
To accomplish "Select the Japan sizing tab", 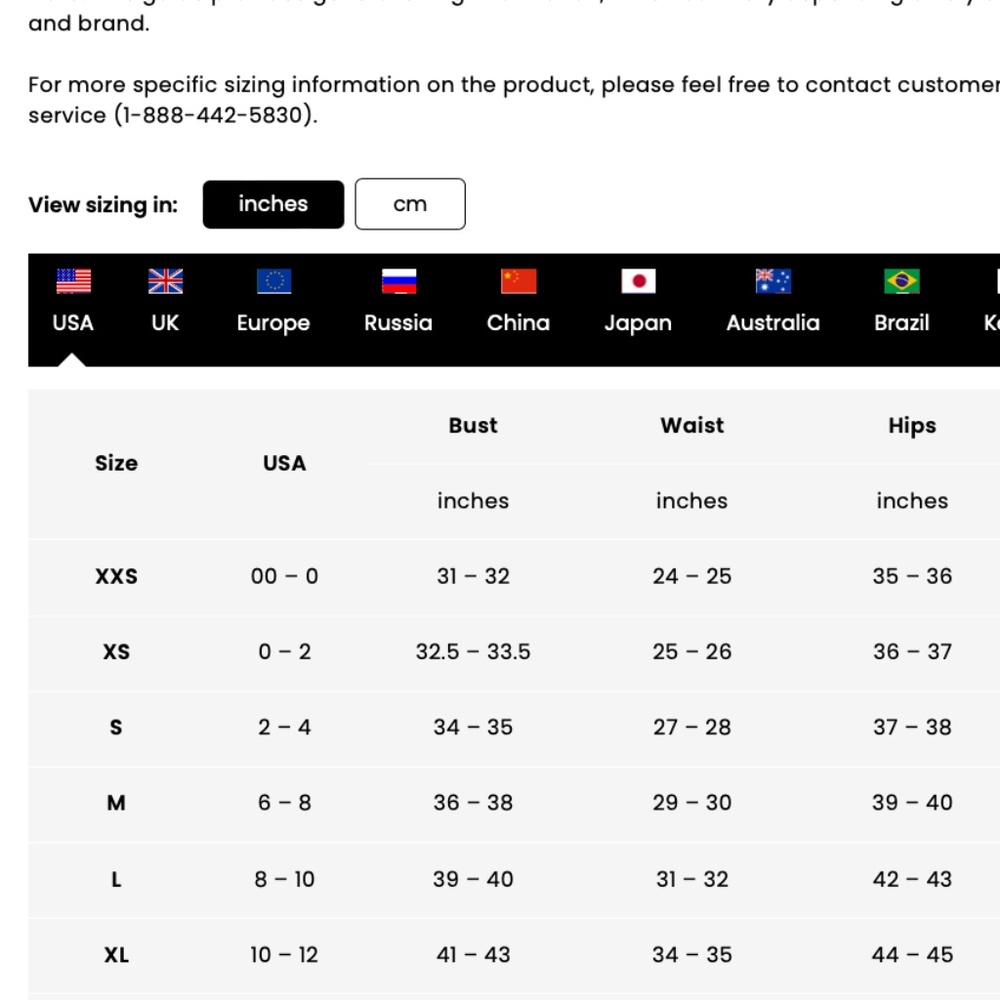I will pos(638,323).
